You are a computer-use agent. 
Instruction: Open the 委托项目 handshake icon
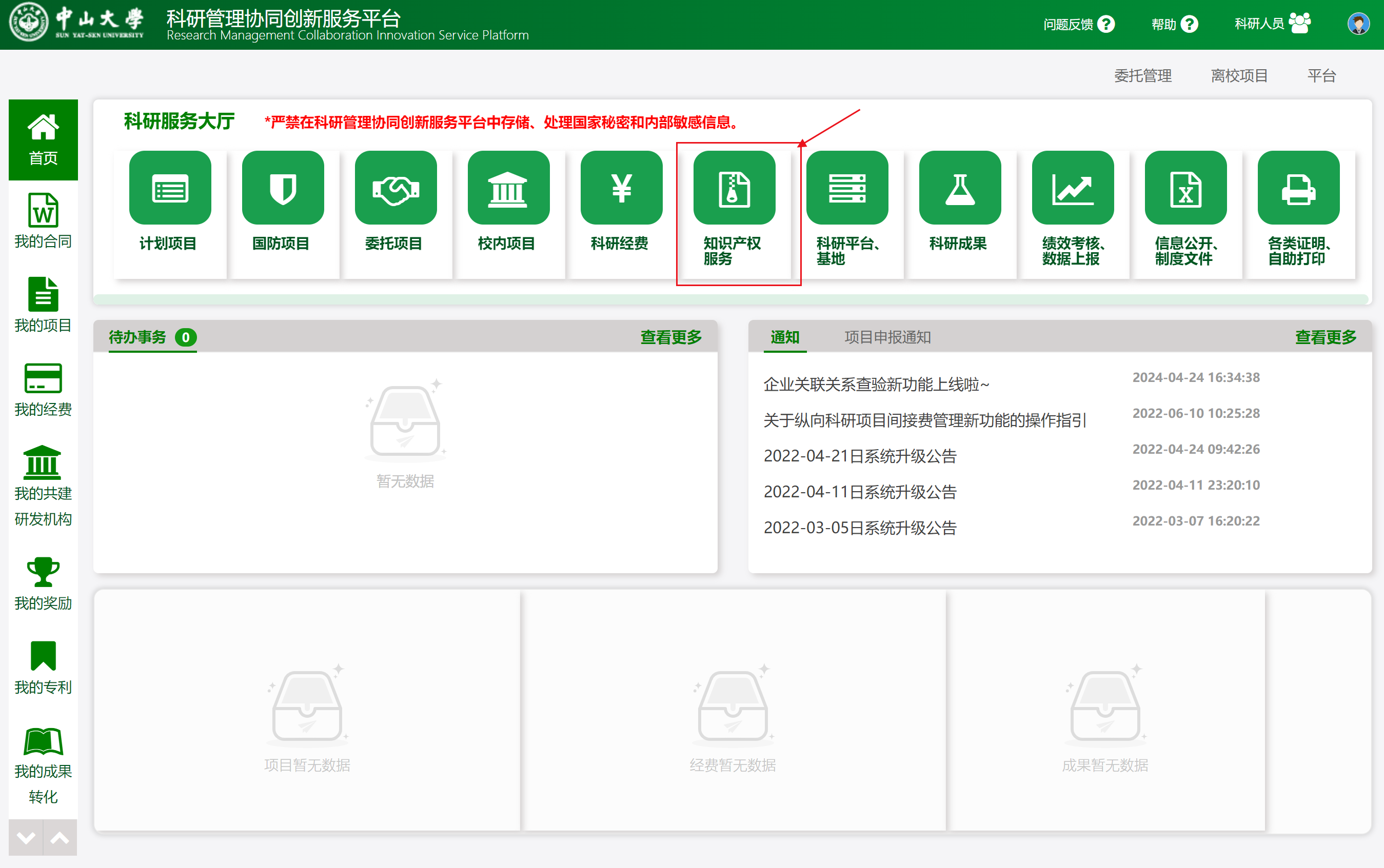coord(396,188)
